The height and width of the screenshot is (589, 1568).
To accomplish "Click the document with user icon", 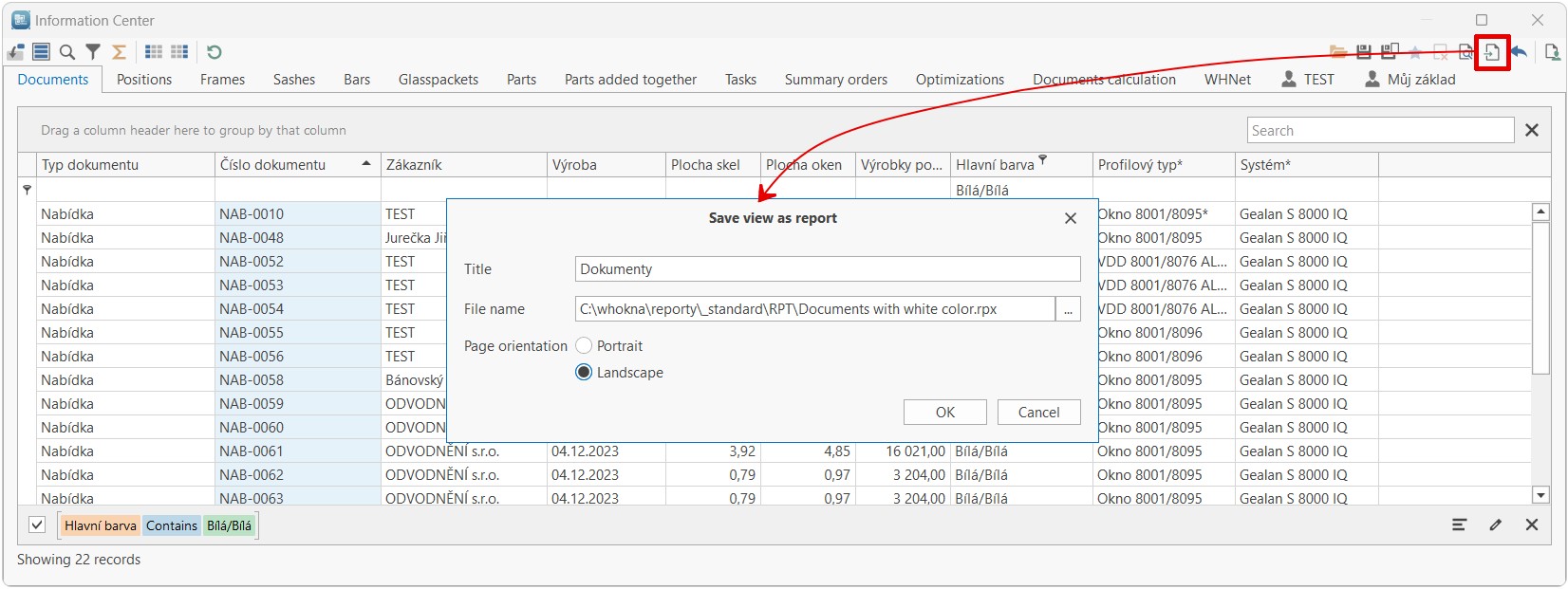I will tap(1553, 52).
